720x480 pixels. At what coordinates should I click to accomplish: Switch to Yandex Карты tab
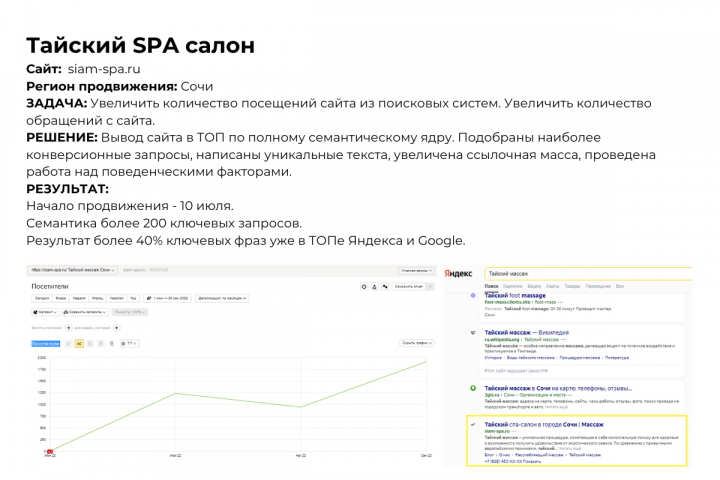(553, 286)
